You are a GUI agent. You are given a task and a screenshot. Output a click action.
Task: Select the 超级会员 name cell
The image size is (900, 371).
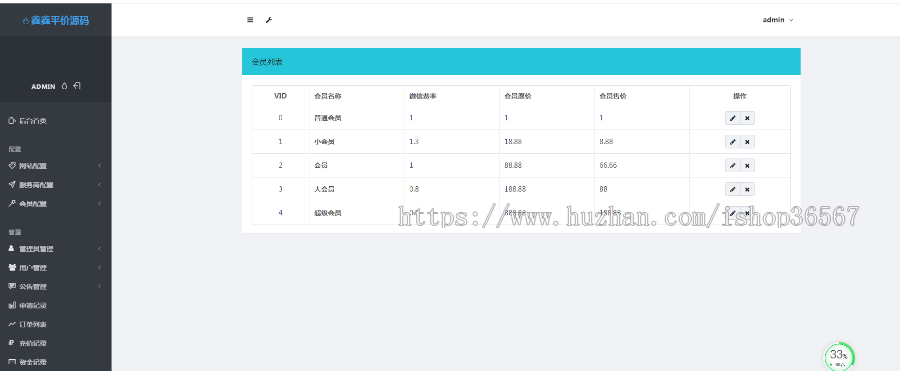(328, 212)
